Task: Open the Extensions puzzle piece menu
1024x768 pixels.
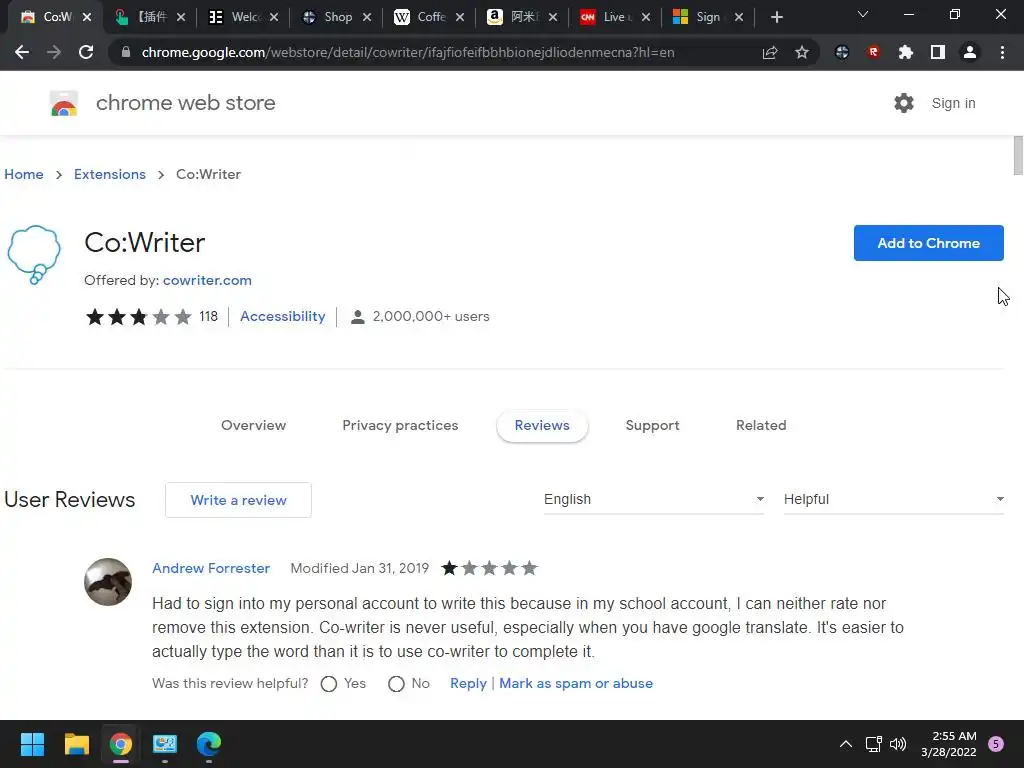Action: 906,52
